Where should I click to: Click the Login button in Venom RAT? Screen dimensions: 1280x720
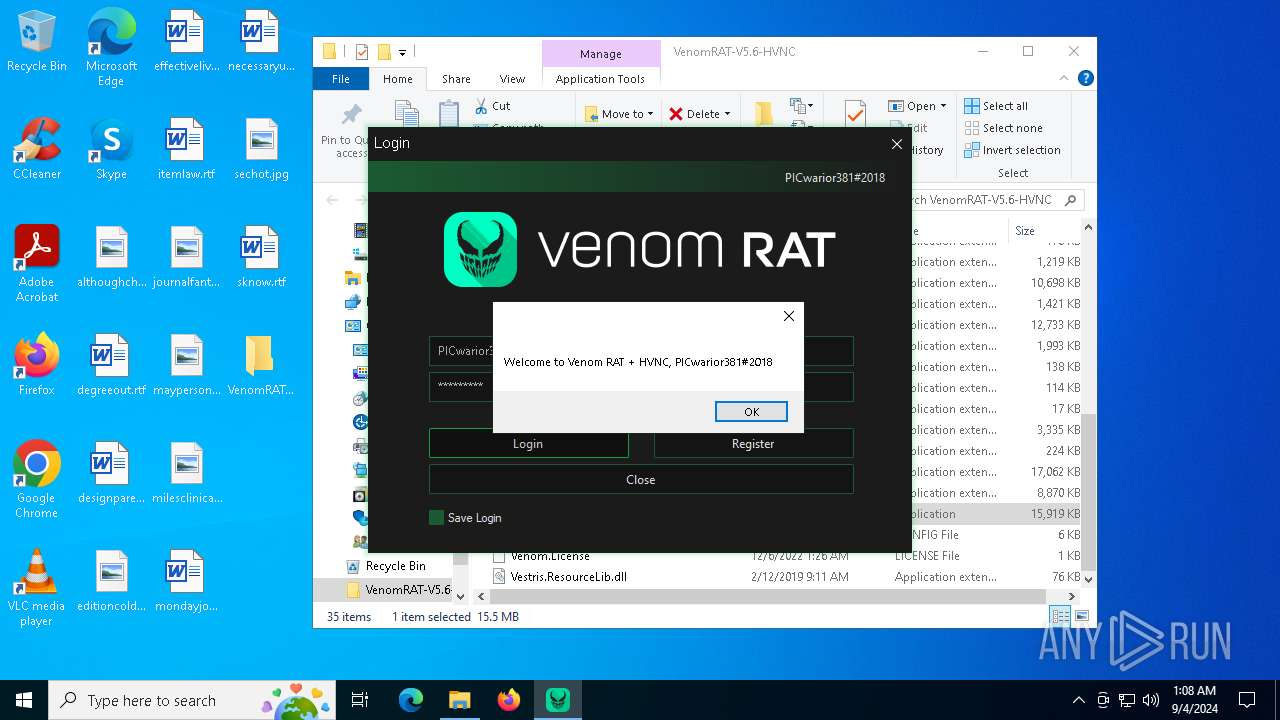pyautogui.click(x=528, y=443)
